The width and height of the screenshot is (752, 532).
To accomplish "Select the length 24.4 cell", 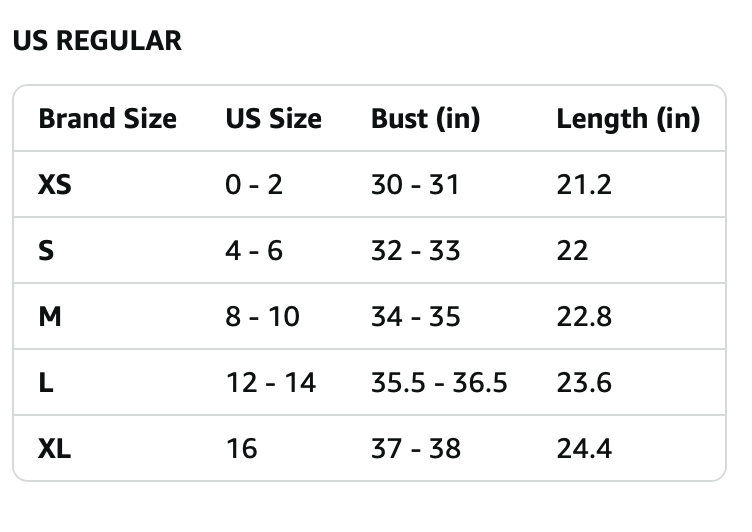I will (x=584, y=448).
